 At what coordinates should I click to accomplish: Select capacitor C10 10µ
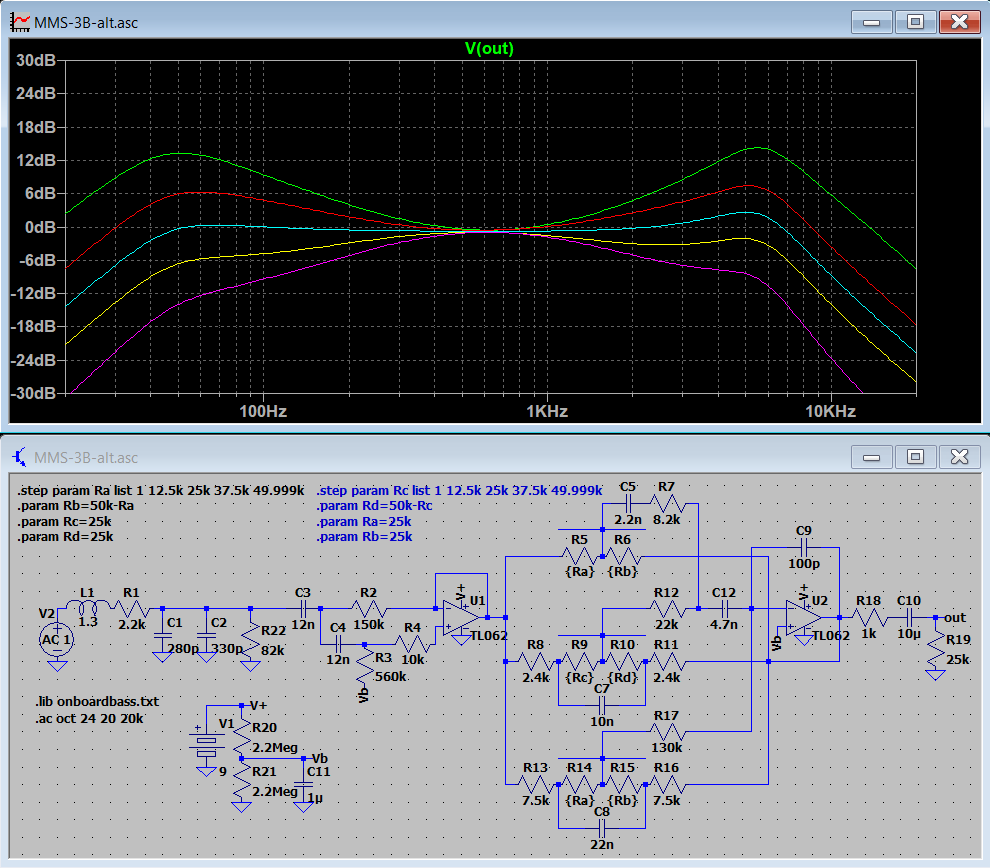click(909, 617)
